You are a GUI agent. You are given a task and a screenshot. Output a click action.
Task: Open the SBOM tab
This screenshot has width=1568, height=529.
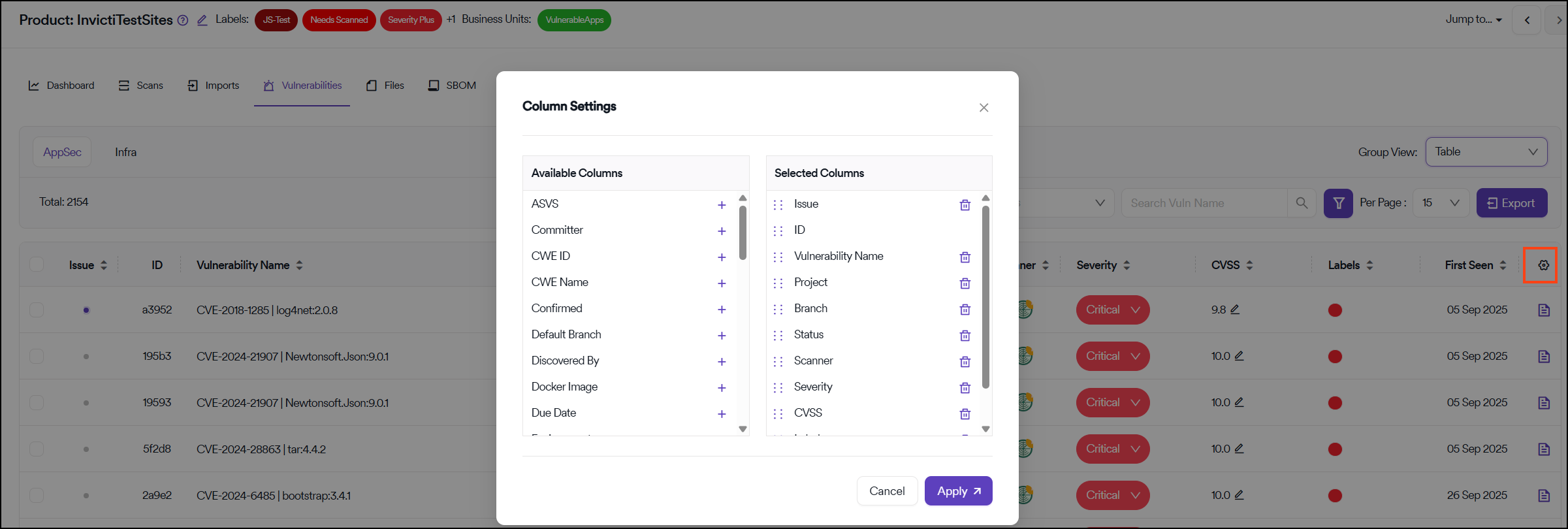452,86
